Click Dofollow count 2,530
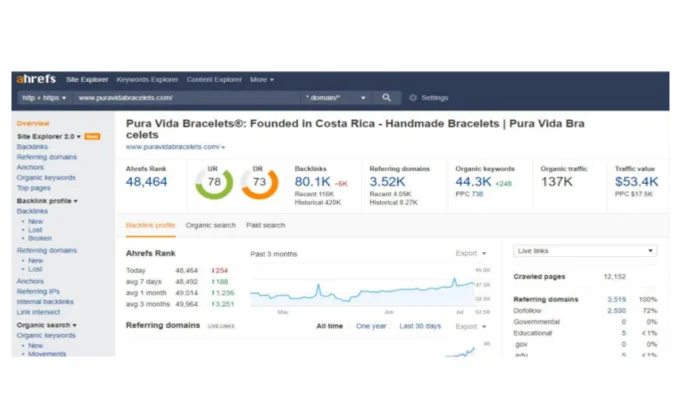This screenshot has width=680, height=409. click(x=616, y=311)
